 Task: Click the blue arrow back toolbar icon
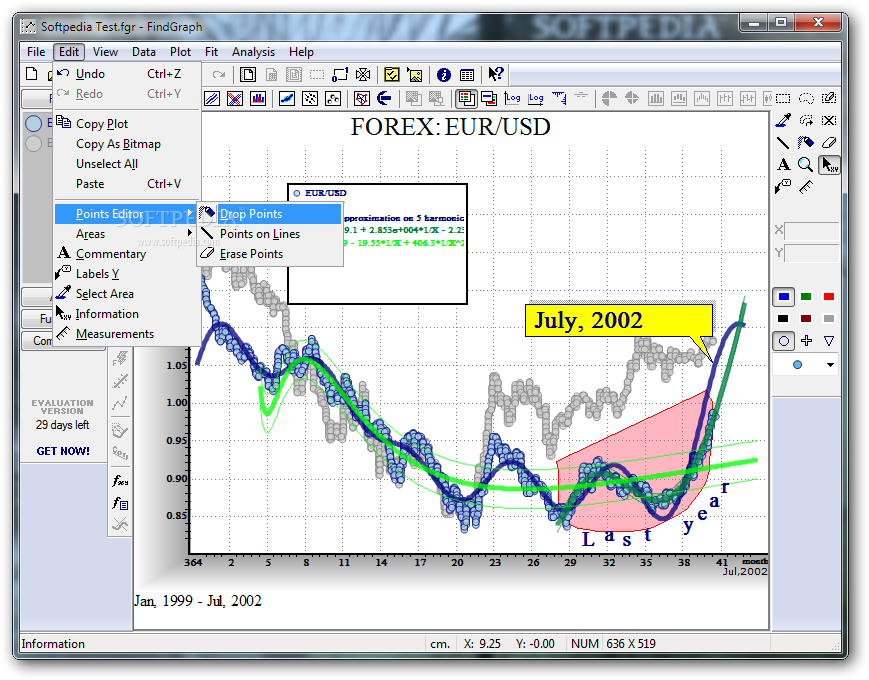pos(384,99)
